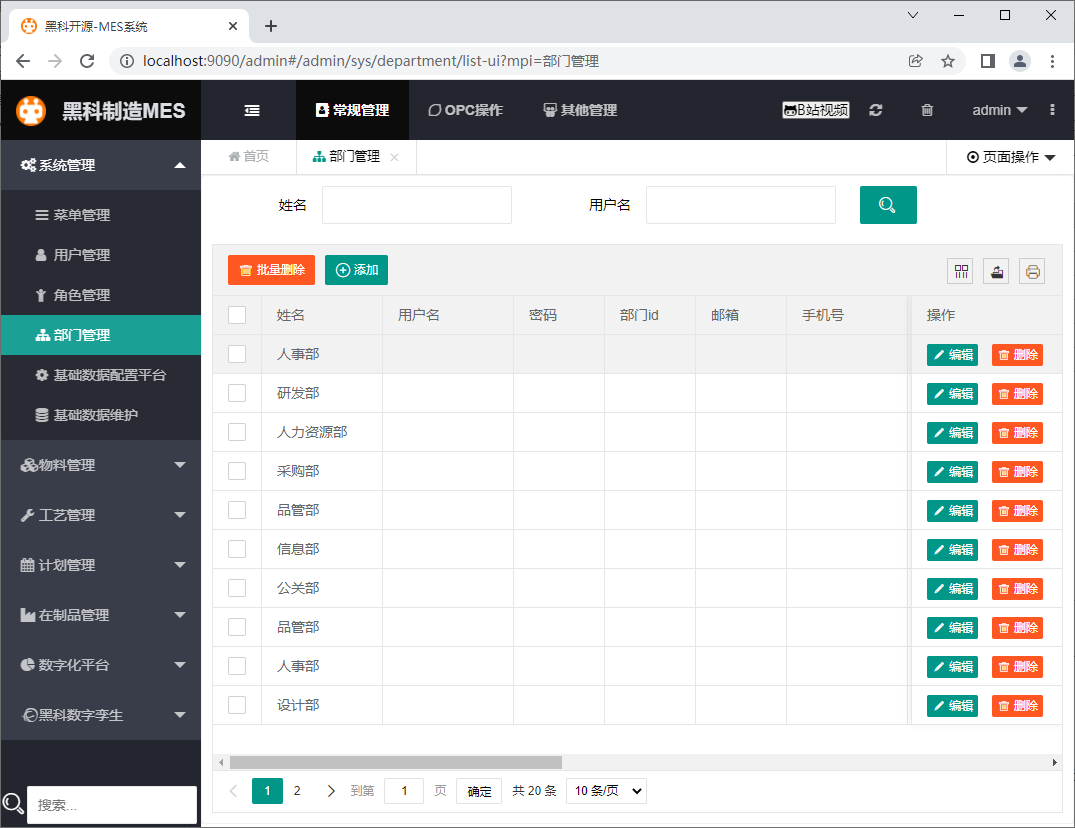Image resolution: width=1075 pixels, height=828 pixels.
Task: Expand the 数字化平台 sidebar section
Action: click(x=101, y=665)
